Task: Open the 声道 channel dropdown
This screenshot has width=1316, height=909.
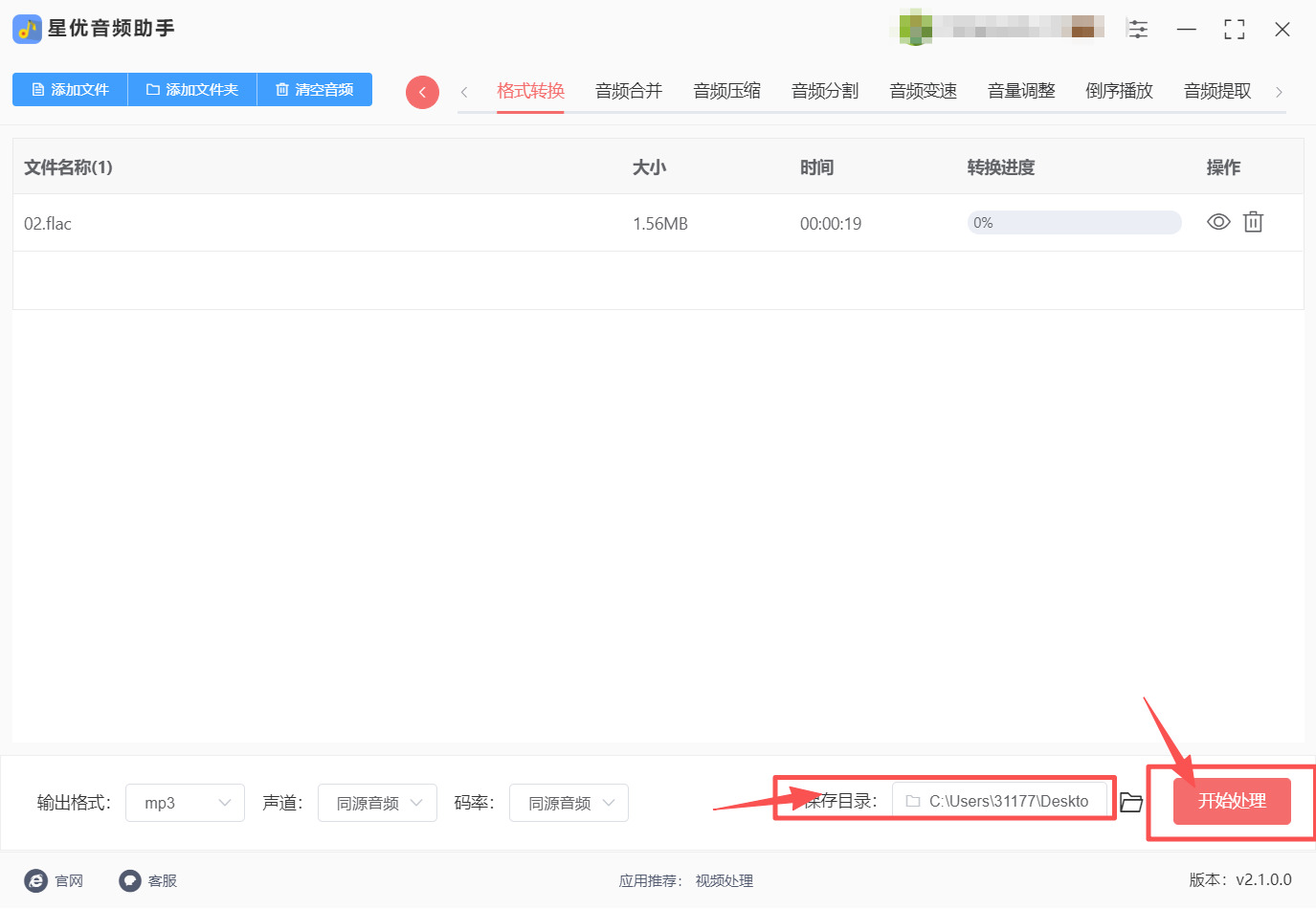Action: 377,803
